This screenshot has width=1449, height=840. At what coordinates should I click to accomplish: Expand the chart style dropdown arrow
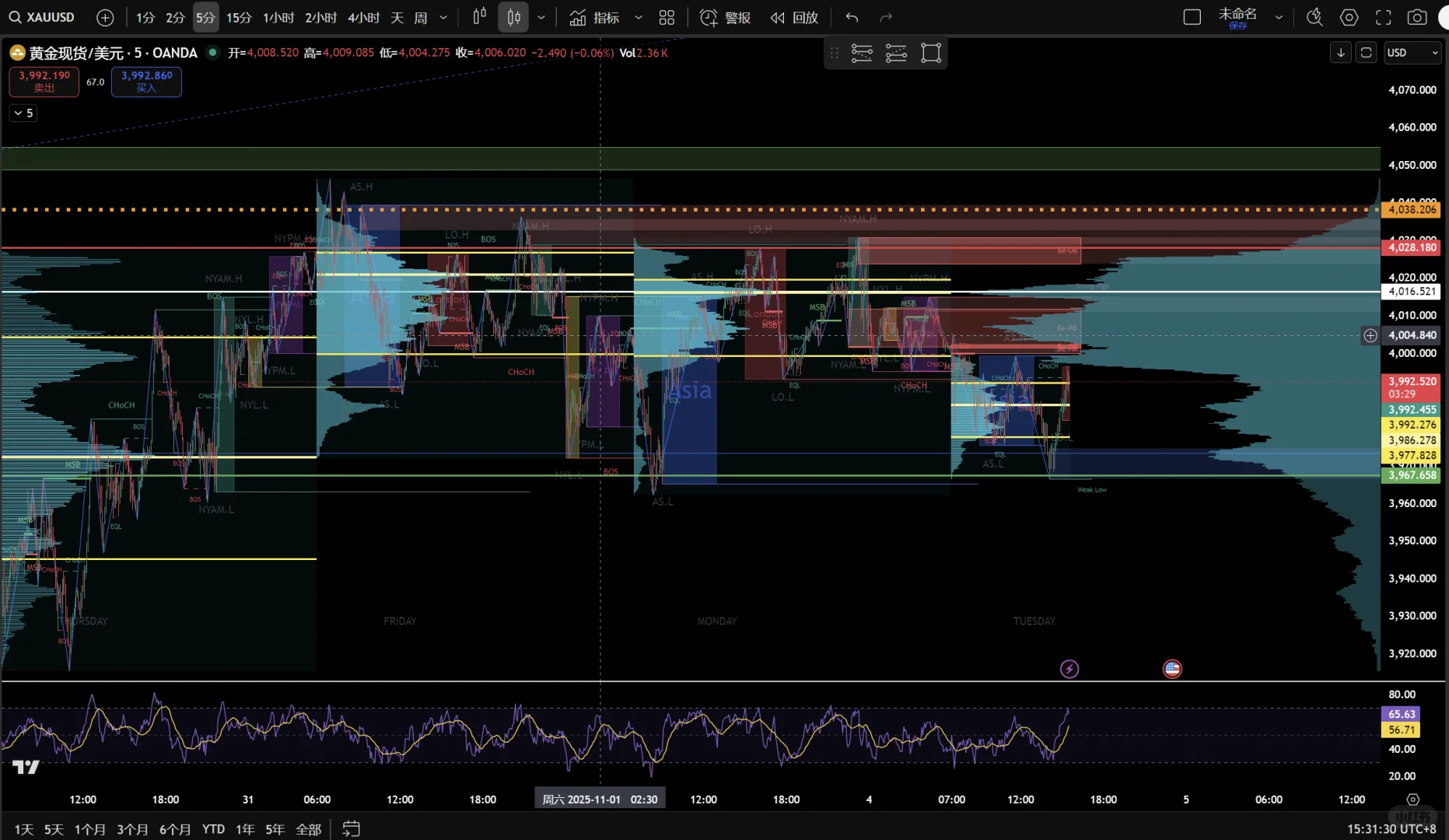[x=541, y=17]
